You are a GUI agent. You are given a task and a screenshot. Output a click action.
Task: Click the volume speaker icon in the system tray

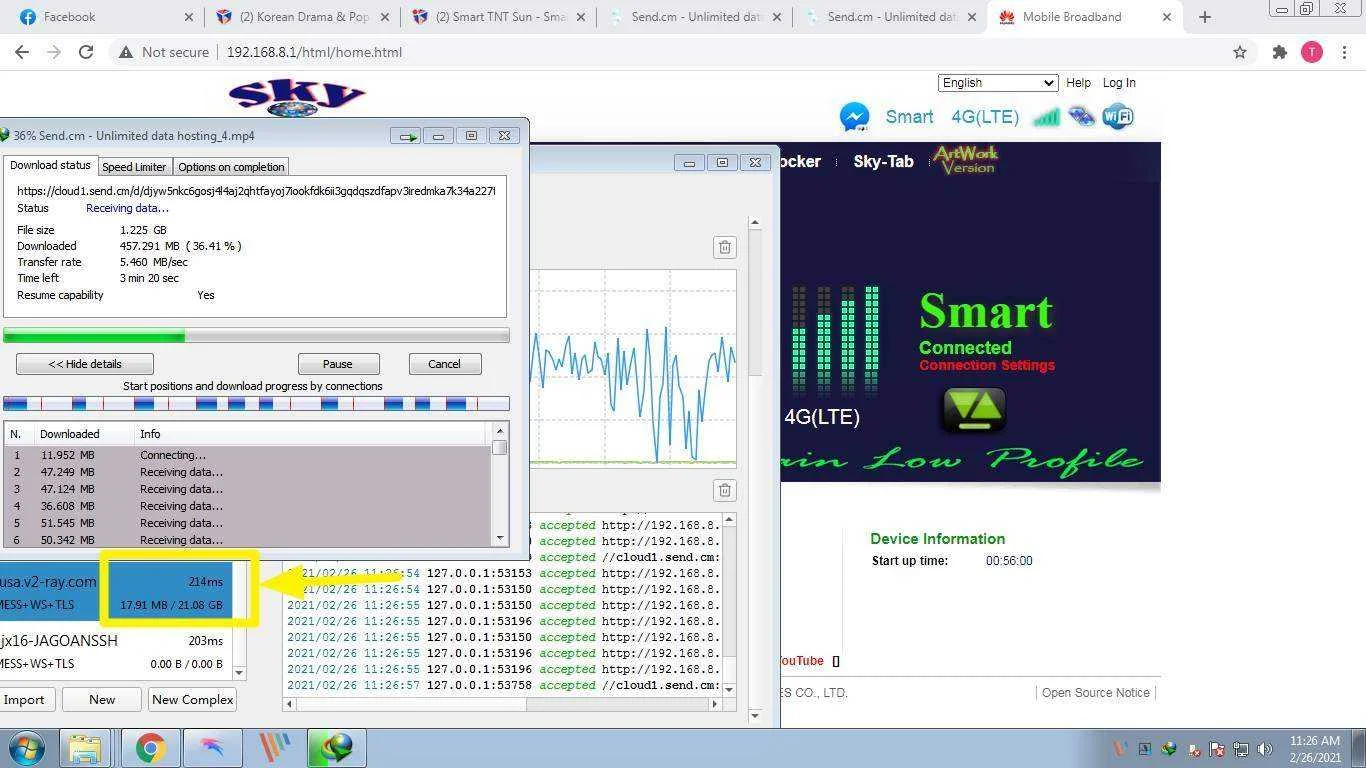pyautogui.click(x=1265, y=749)
